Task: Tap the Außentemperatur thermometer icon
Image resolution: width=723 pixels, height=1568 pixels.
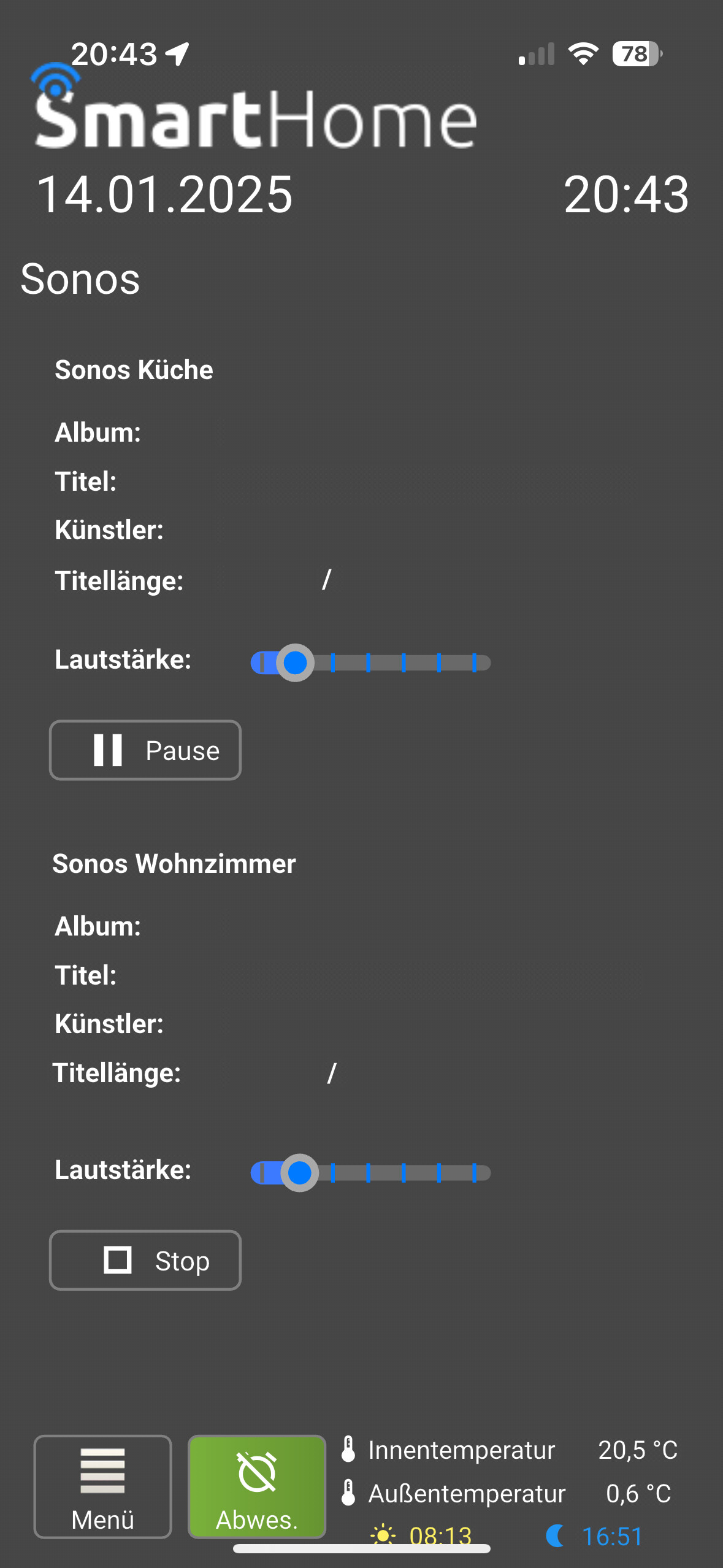Action: 348,1493
